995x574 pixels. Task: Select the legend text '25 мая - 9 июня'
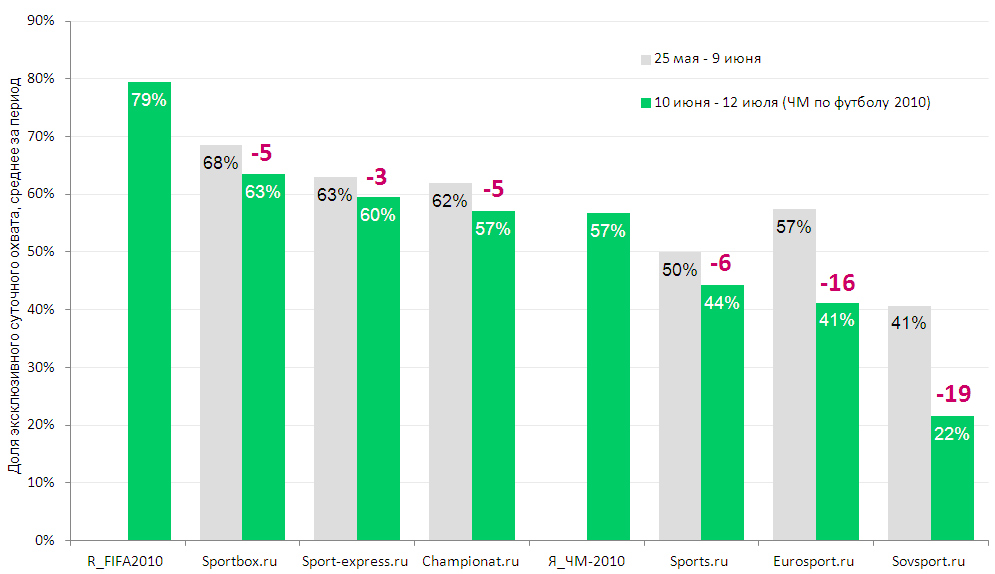point(707,59)
